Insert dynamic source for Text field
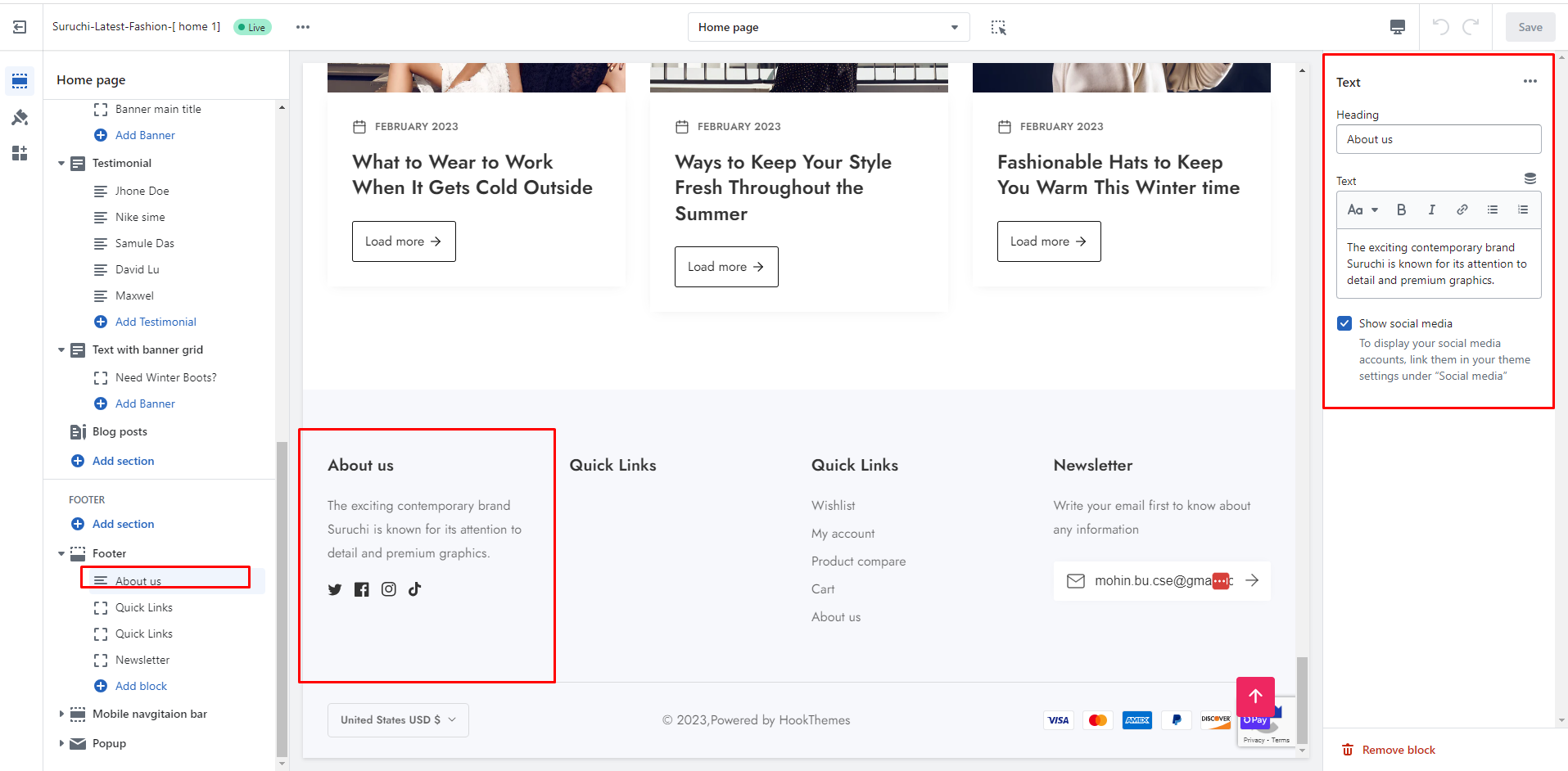The width and height of the screenshot is (1568, 771). click(1530, 178)
